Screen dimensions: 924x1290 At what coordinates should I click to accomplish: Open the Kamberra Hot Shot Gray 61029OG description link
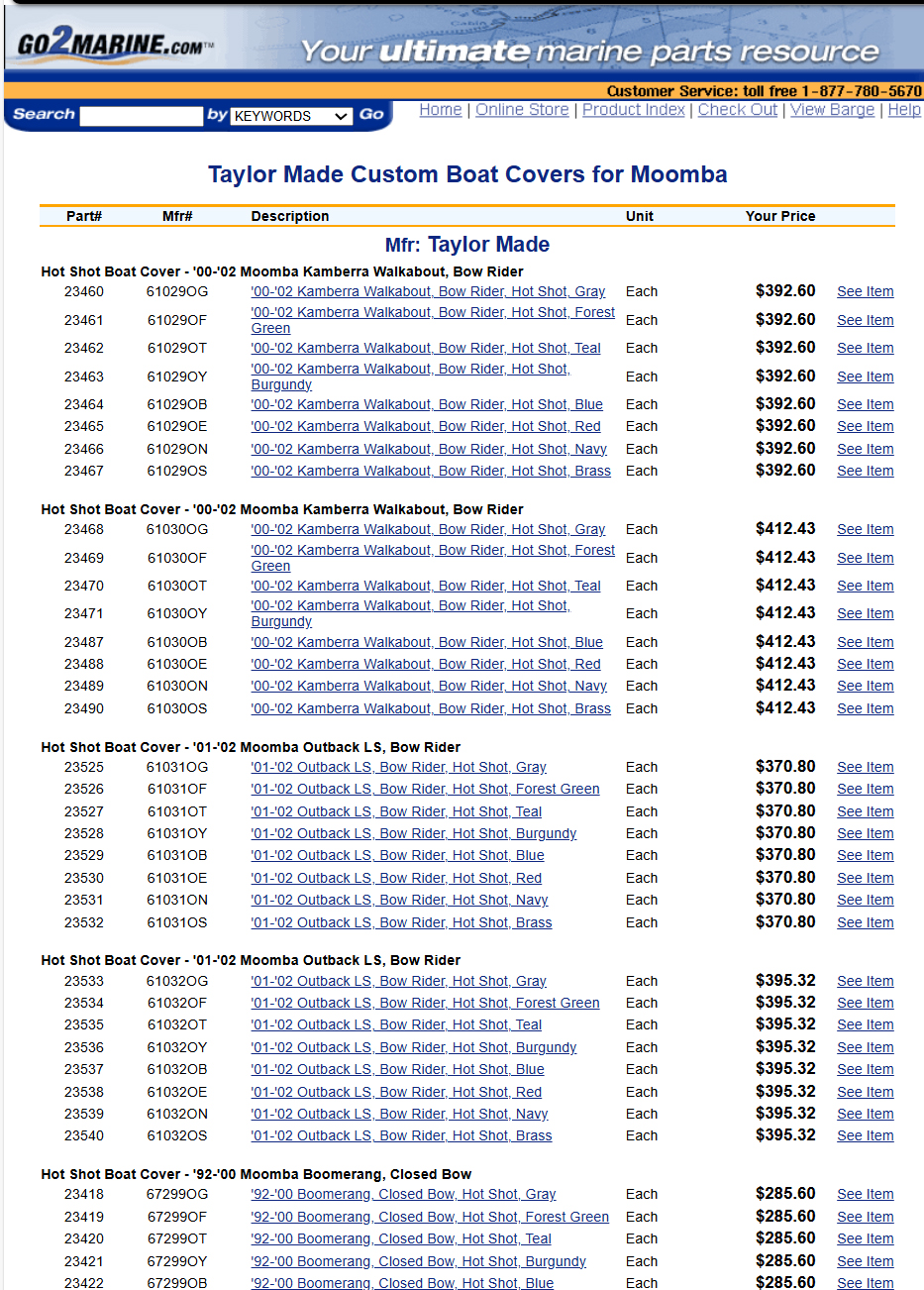[x=428, y=291]
